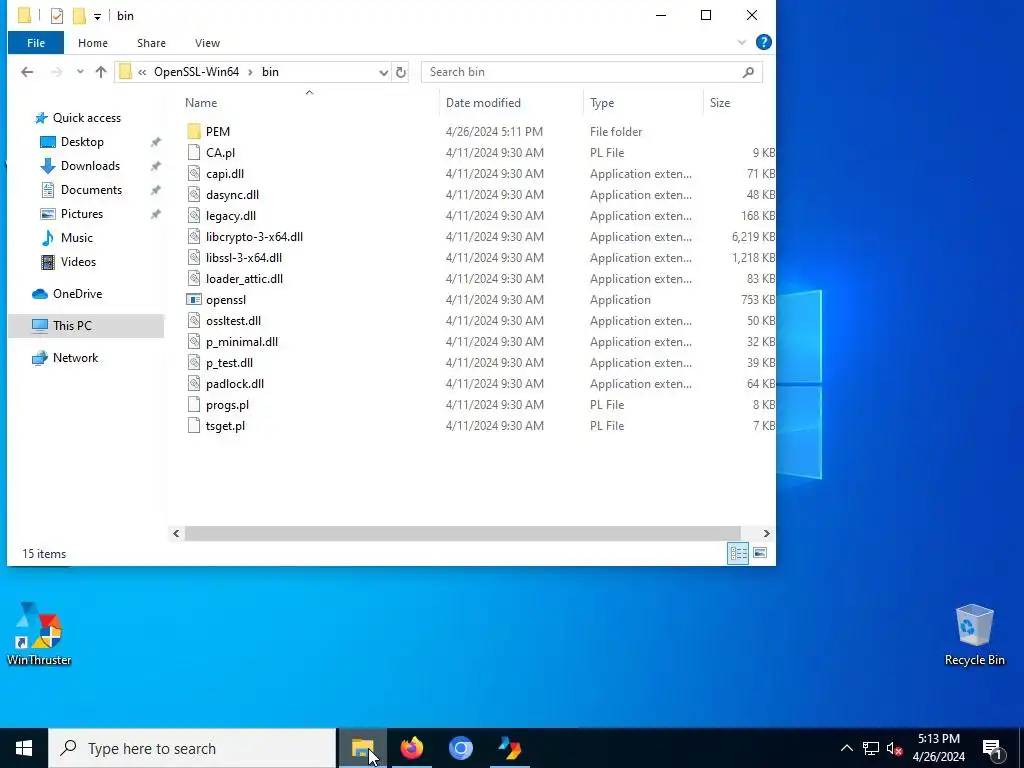Select Quick access in navigation pane
Viewport: 1024px width, 768px height.
pyautogui.click(x=86, y=118)
